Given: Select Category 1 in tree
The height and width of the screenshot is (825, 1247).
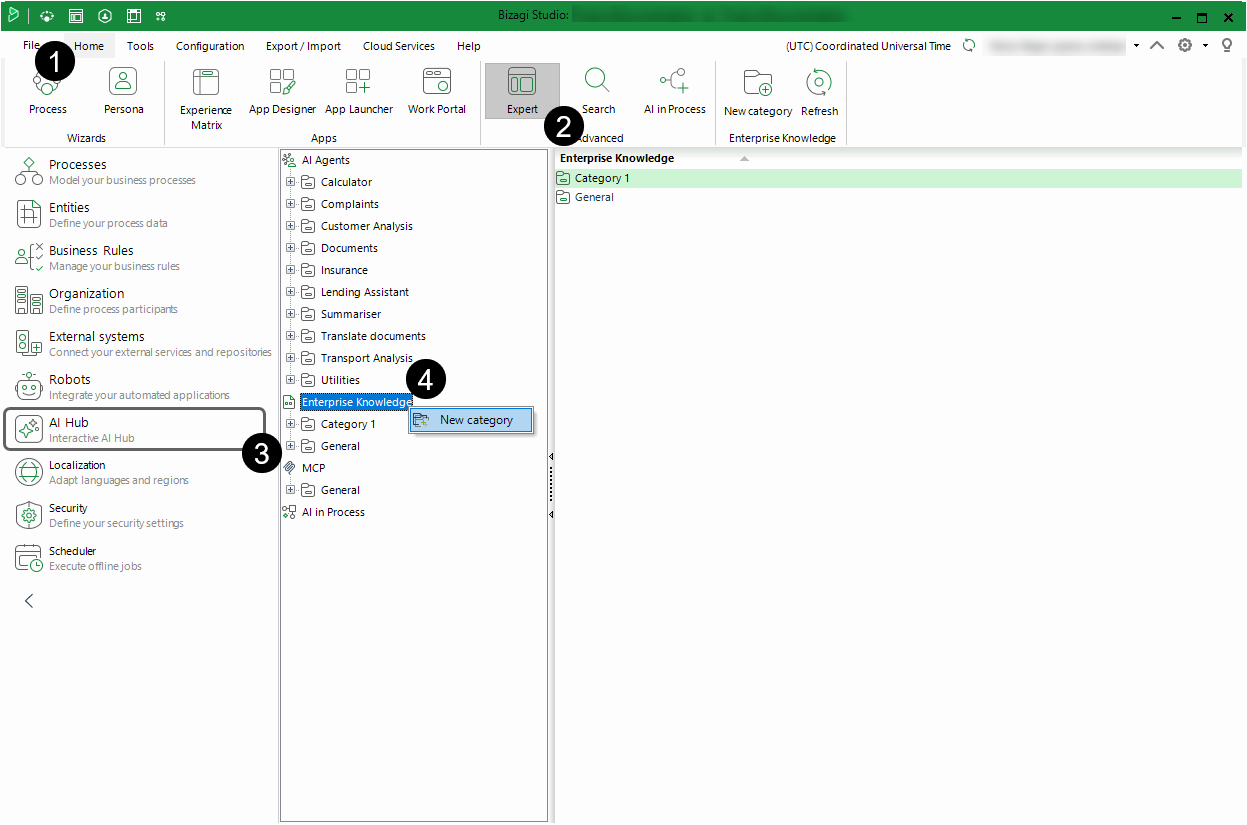Looking at the screenshot, I should 348,424.
